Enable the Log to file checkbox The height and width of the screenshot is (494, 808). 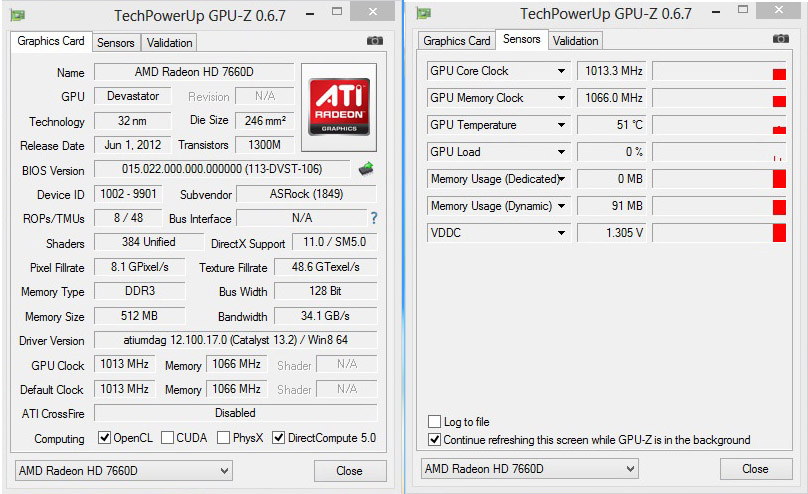point(434,422)
